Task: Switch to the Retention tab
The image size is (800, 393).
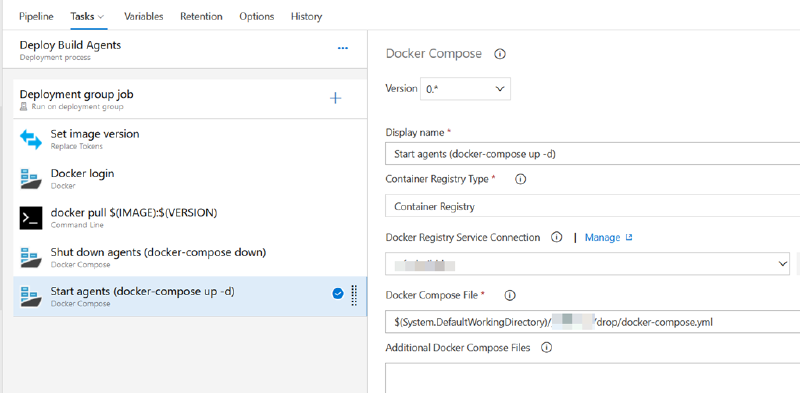Action: 201,16
